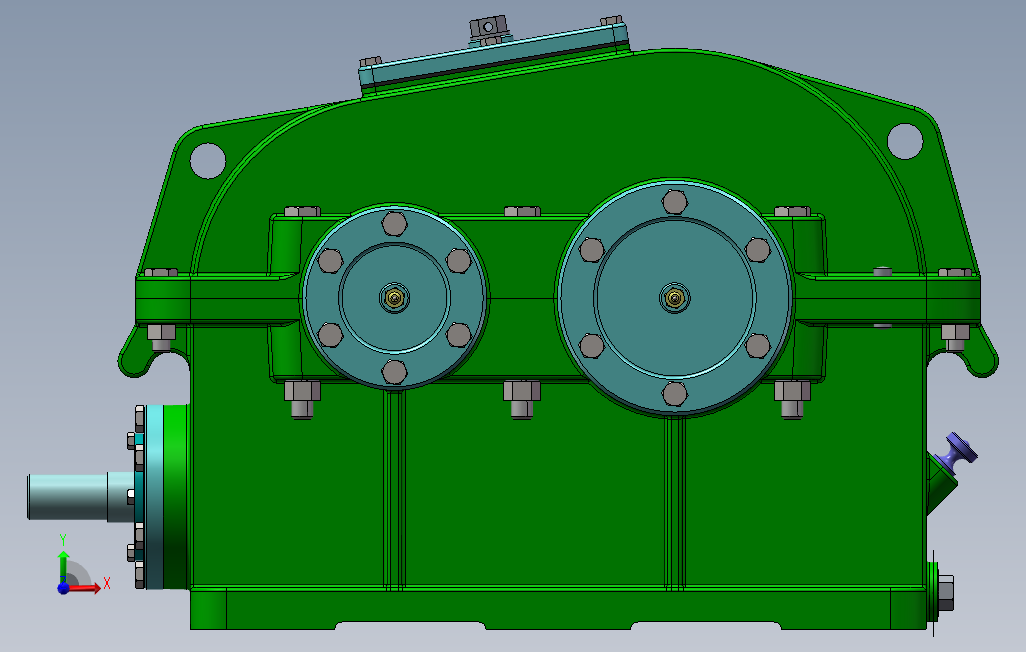This screenshot has height=652, width=1026.
Task: Select the larger right bearing end cover
Action: click(x=675, y=298)
